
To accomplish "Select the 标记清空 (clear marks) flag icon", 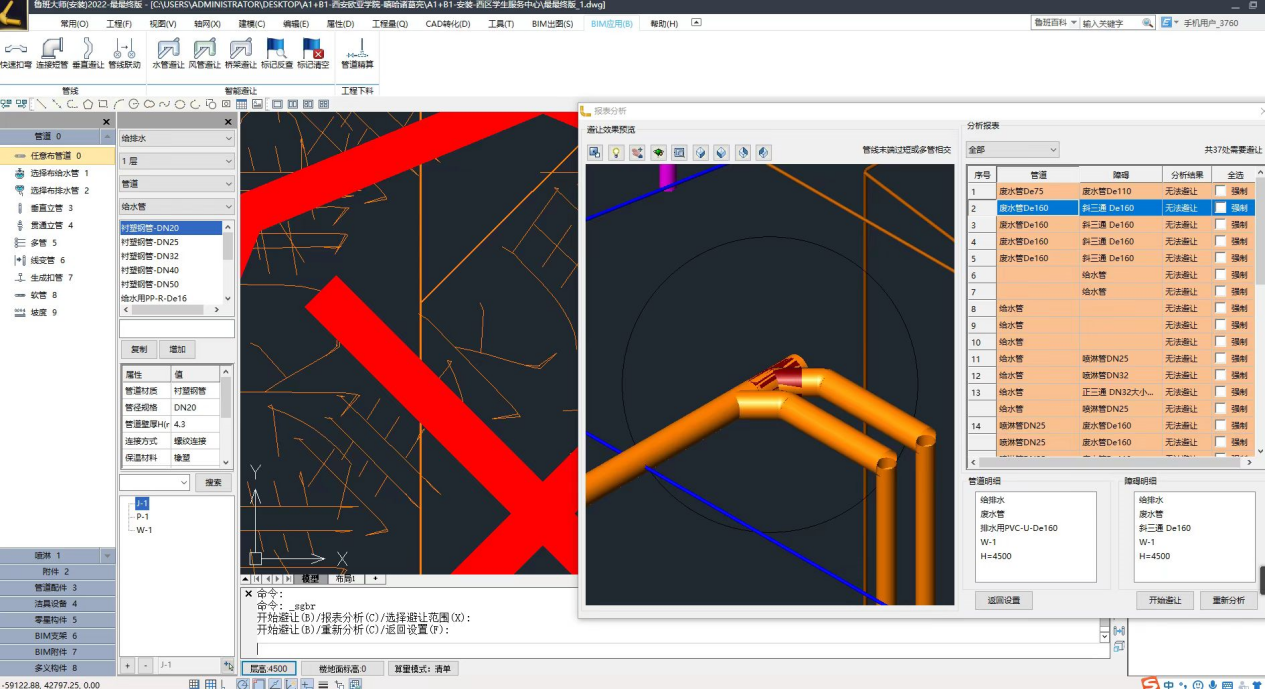I will tap(313, 50).
